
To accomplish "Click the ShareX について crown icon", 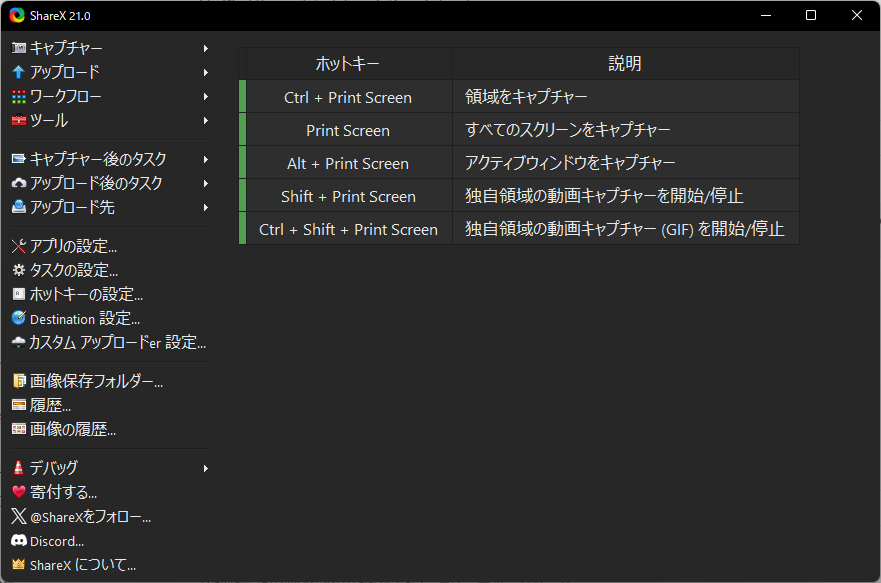I will pos(19,565).
